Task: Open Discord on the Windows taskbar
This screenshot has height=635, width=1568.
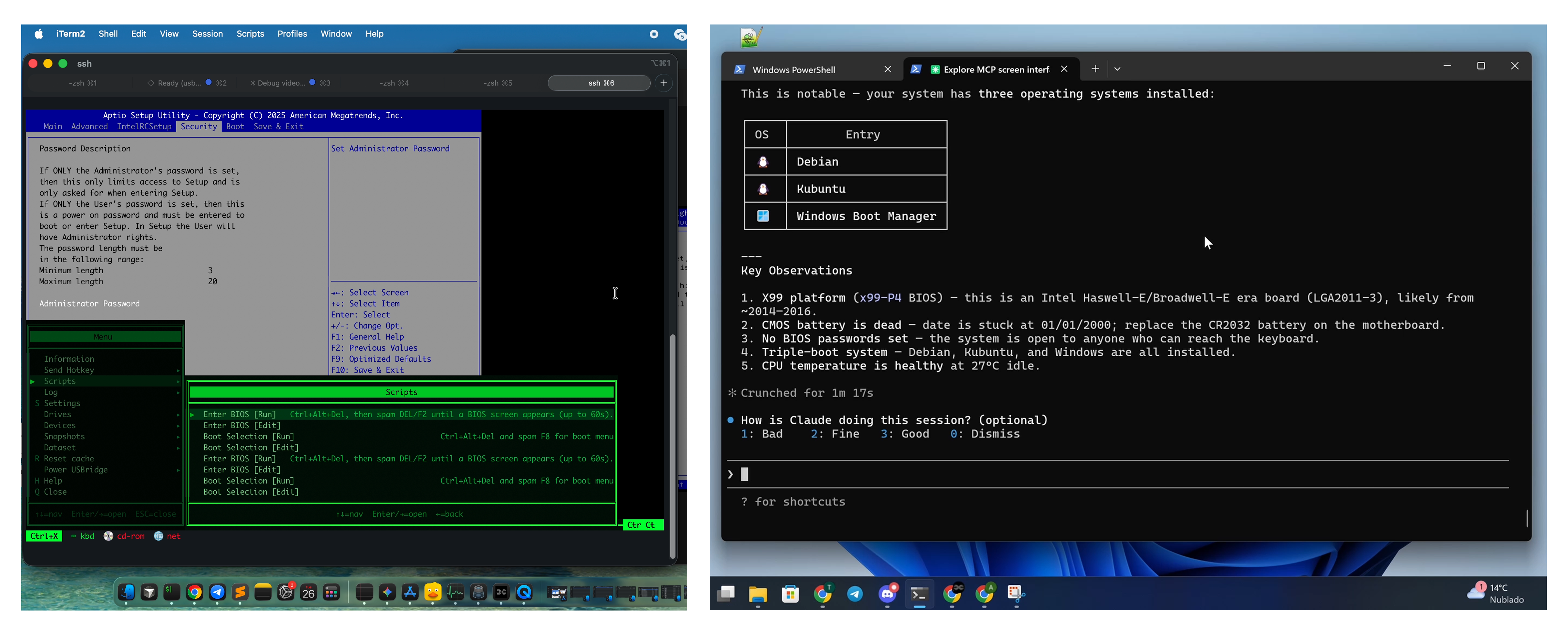Action: 888,594
